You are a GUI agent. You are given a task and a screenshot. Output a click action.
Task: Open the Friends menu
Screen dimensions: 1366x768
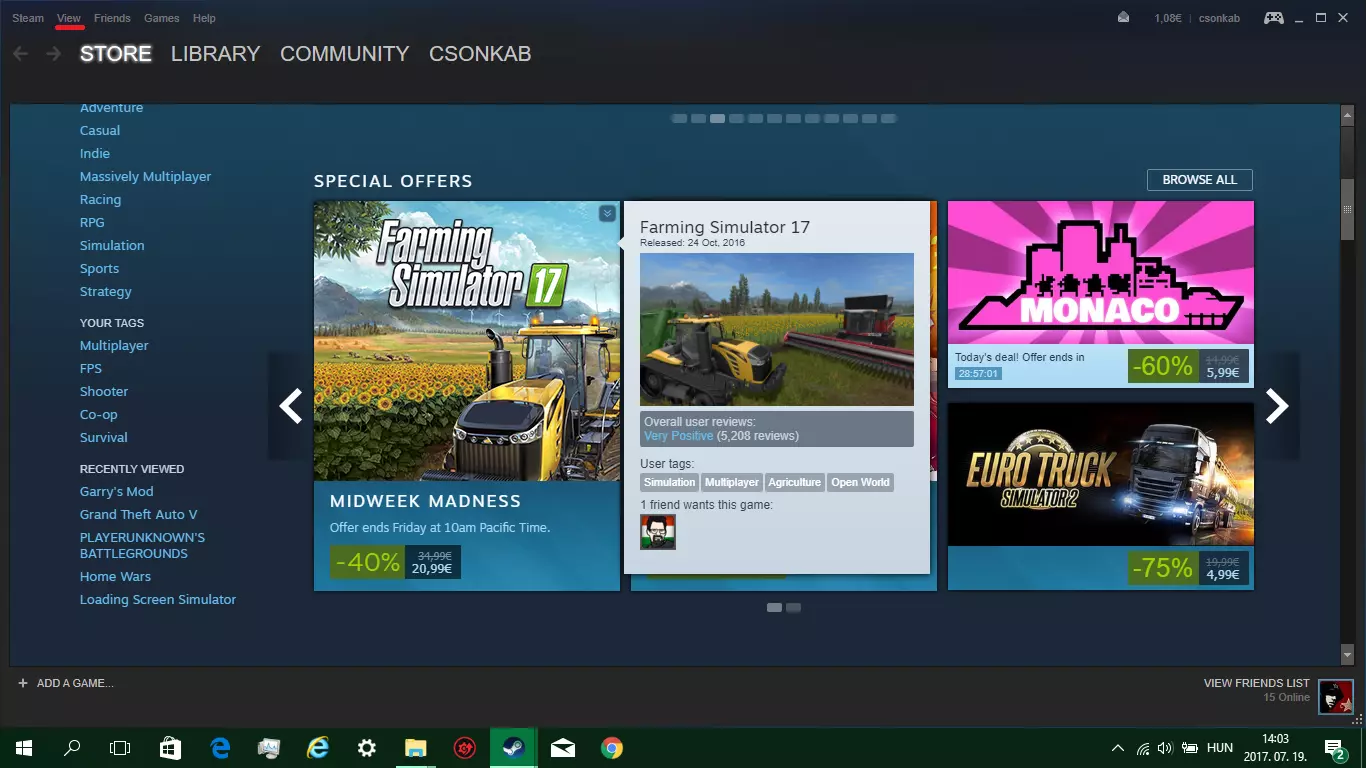112,18
